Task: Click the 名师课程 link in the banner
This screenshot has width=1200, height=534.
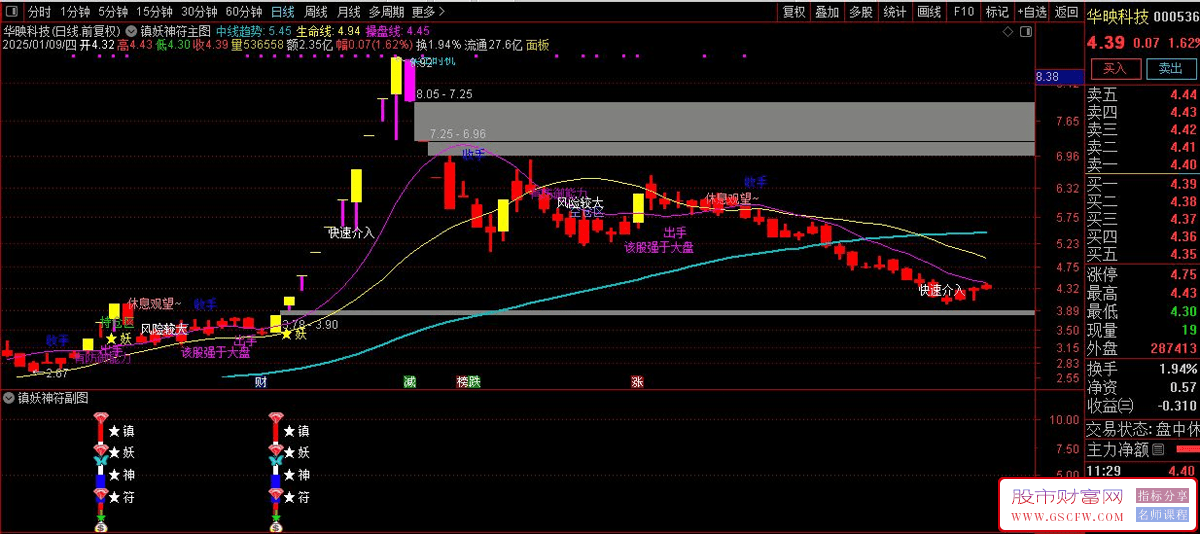Action: (1162, 514)
